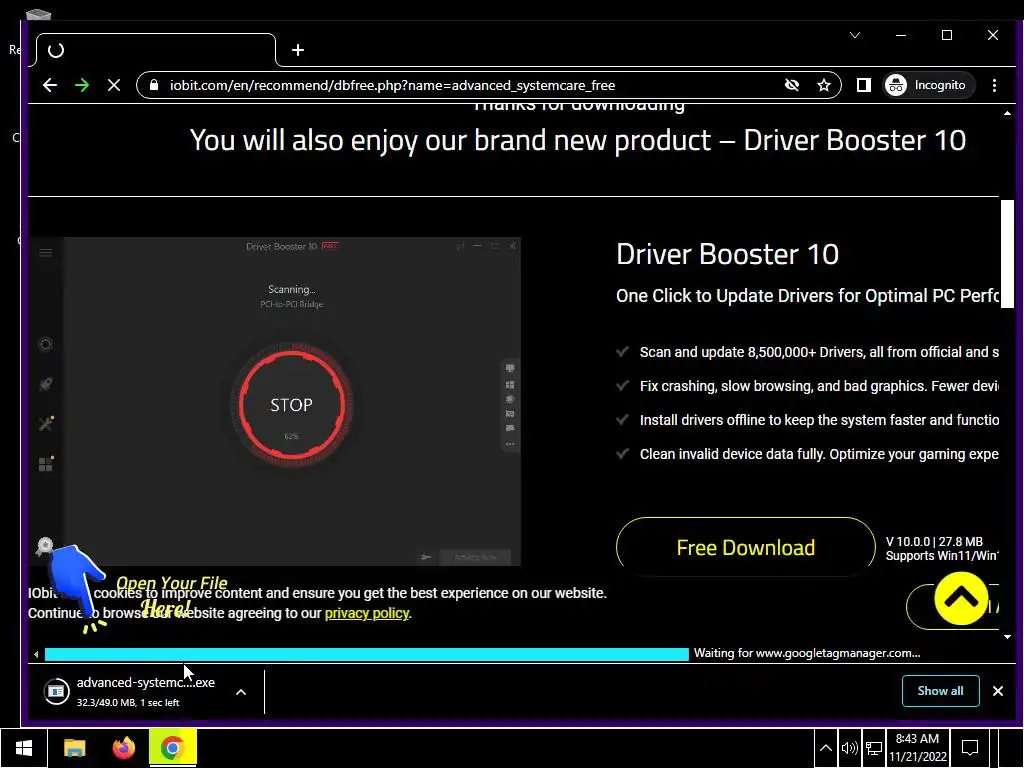This screenshot has width=1024, height=768.
Task: Click 'Scan and update 8,500,000+ Drivers' text
Action: click(819, 352)
